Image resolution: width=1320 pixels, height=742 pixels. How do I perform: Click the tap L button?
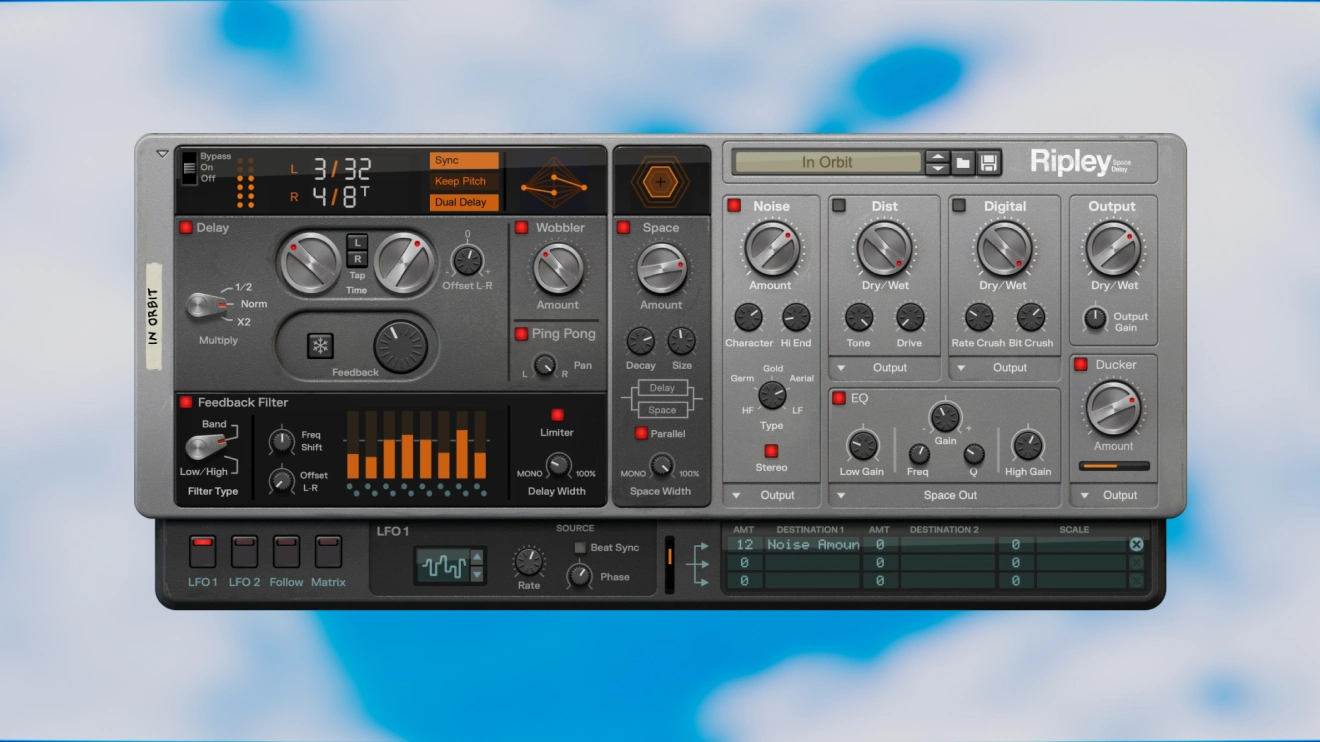(x=357, y=241)
